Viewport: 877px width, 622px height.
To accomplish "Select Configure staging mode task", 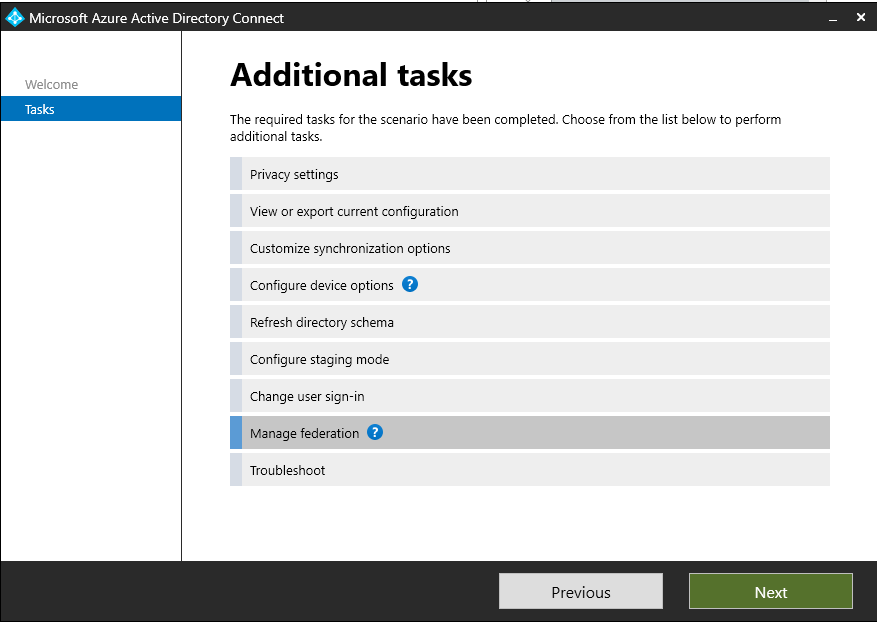I will 319,359.
